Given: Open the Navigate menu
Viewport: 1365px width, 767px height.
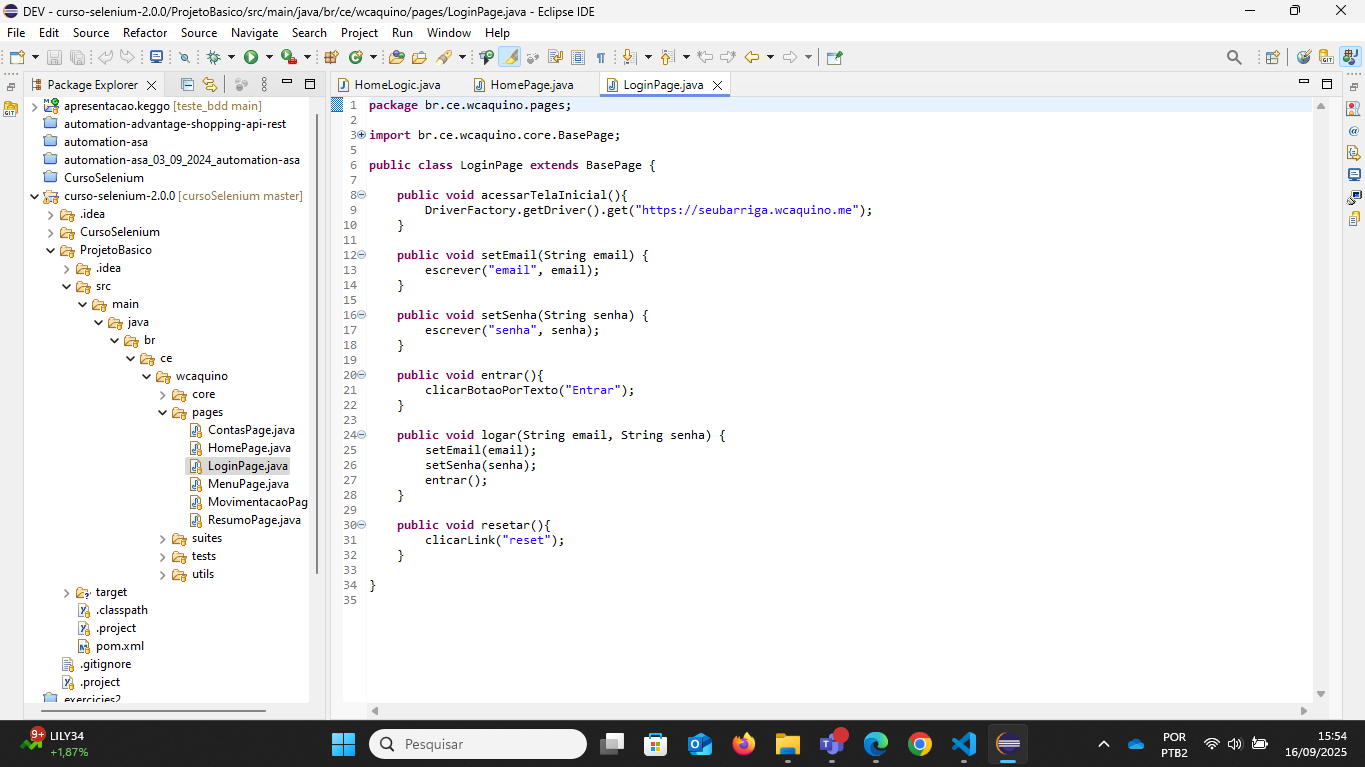Looking at the screenshot, I should tap(254, 33).
